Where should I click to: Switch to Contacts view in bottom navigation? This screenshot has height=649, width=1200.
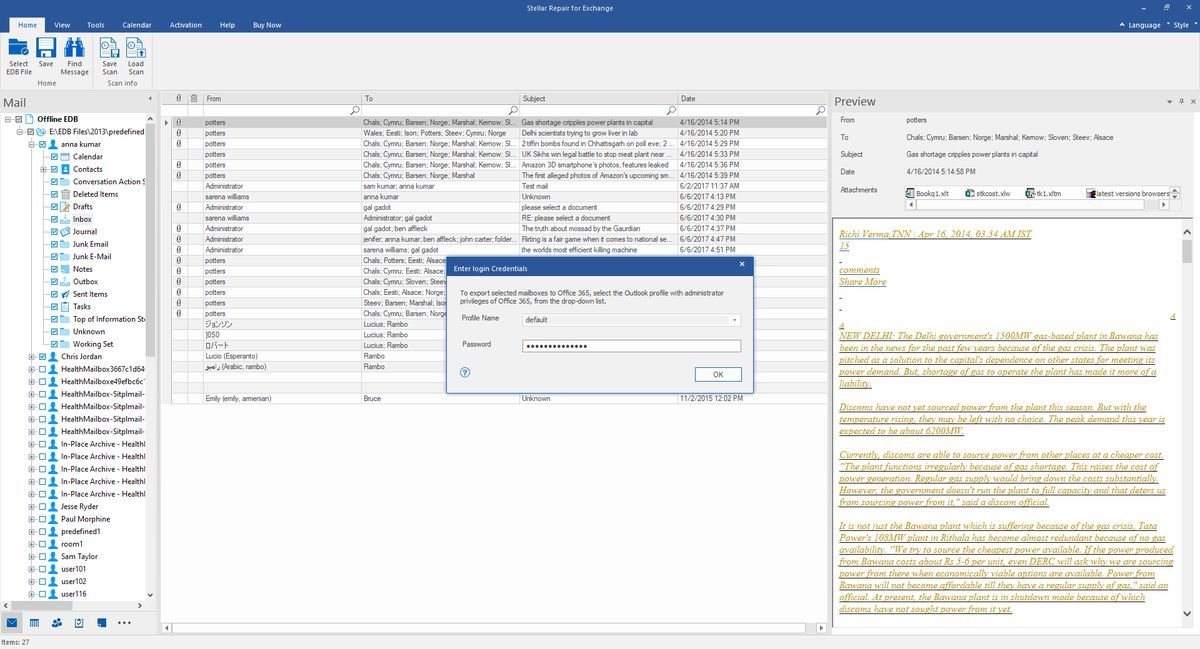57,623
